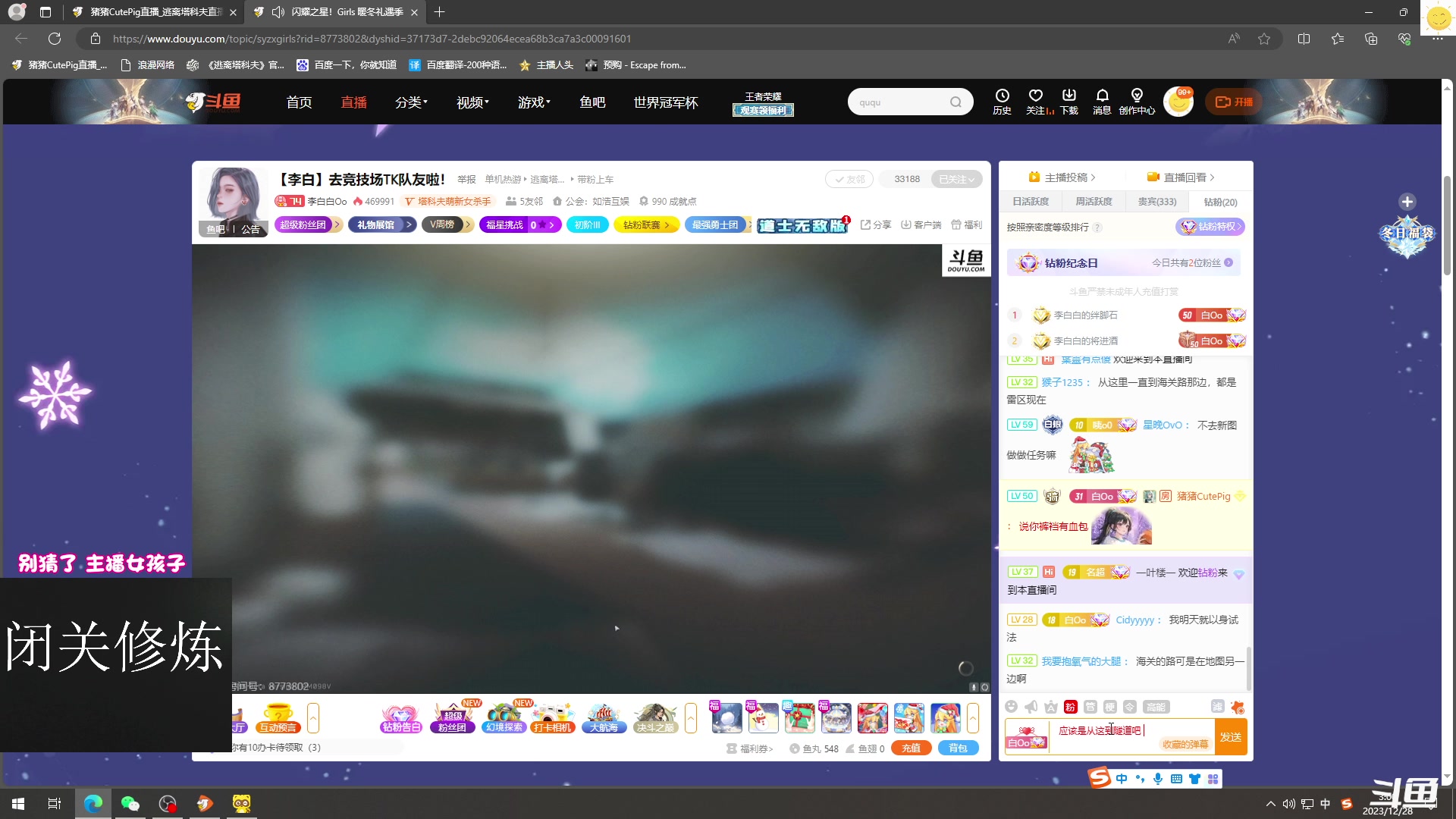Expand the 分类 navigation dropdown
Screen dimensions: 1456x819
(411, 102)
